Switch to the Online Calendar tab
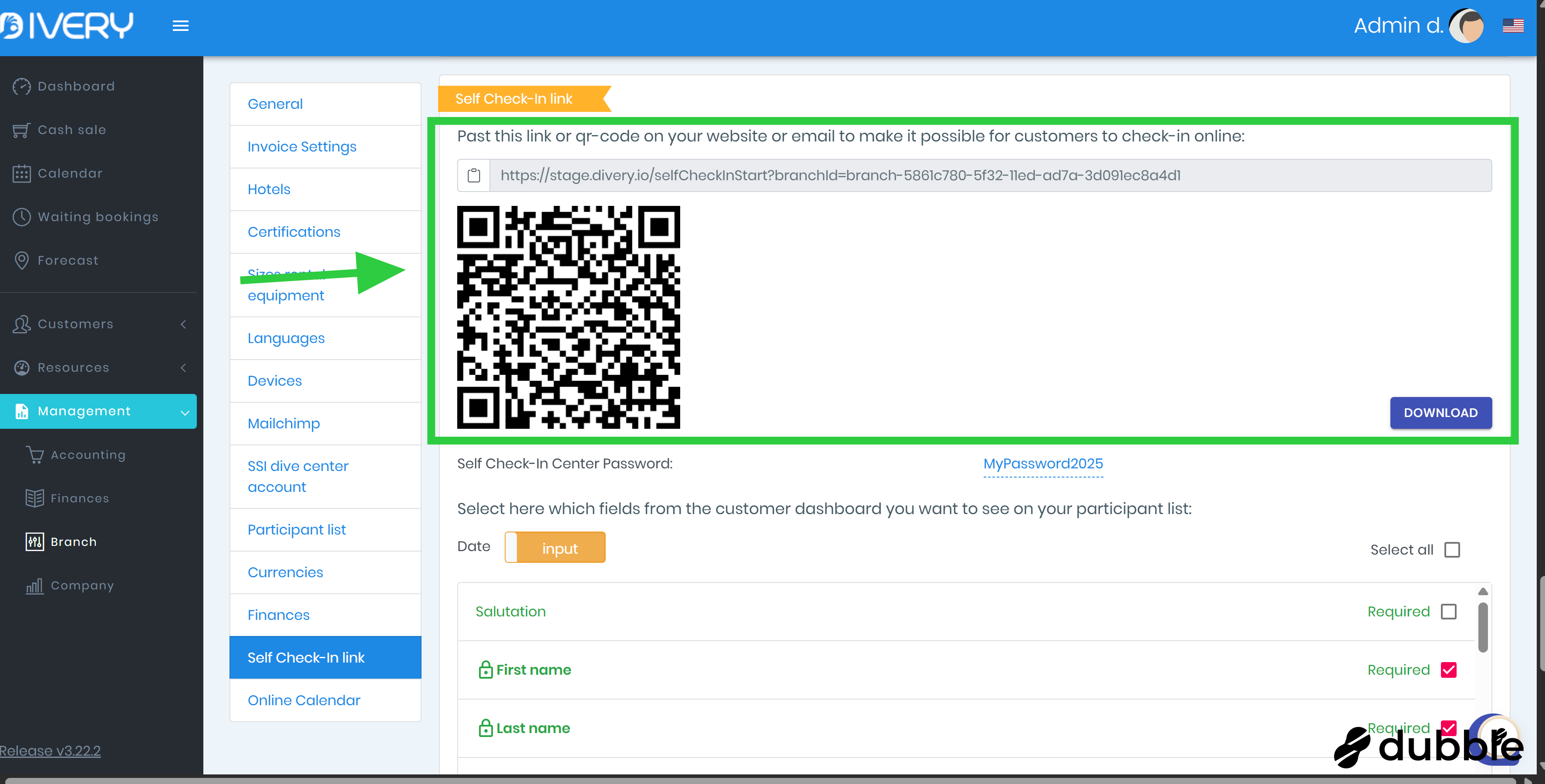 (x=304, y=700)
